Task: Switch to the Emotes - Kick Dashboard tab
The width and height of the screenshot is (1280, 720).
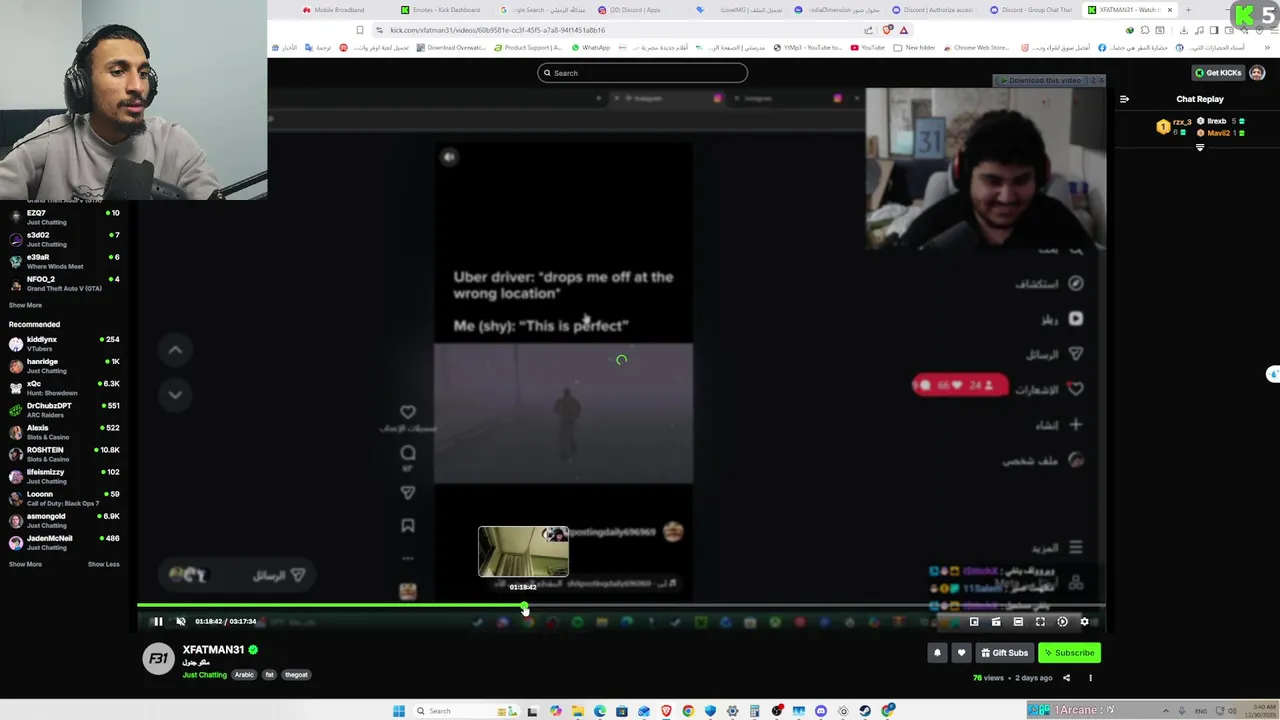Action: (442, 10)
